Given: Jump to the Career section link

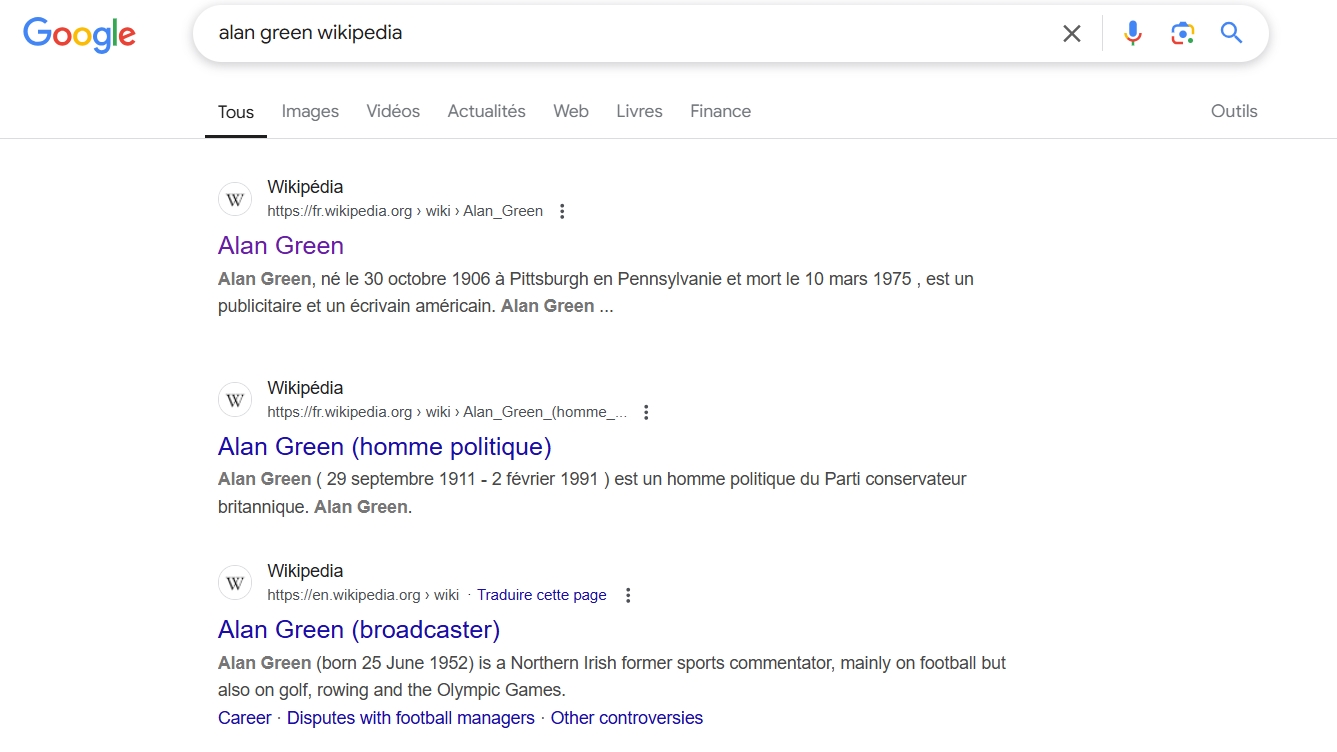Looking at the screenshot, I should 245,718.
